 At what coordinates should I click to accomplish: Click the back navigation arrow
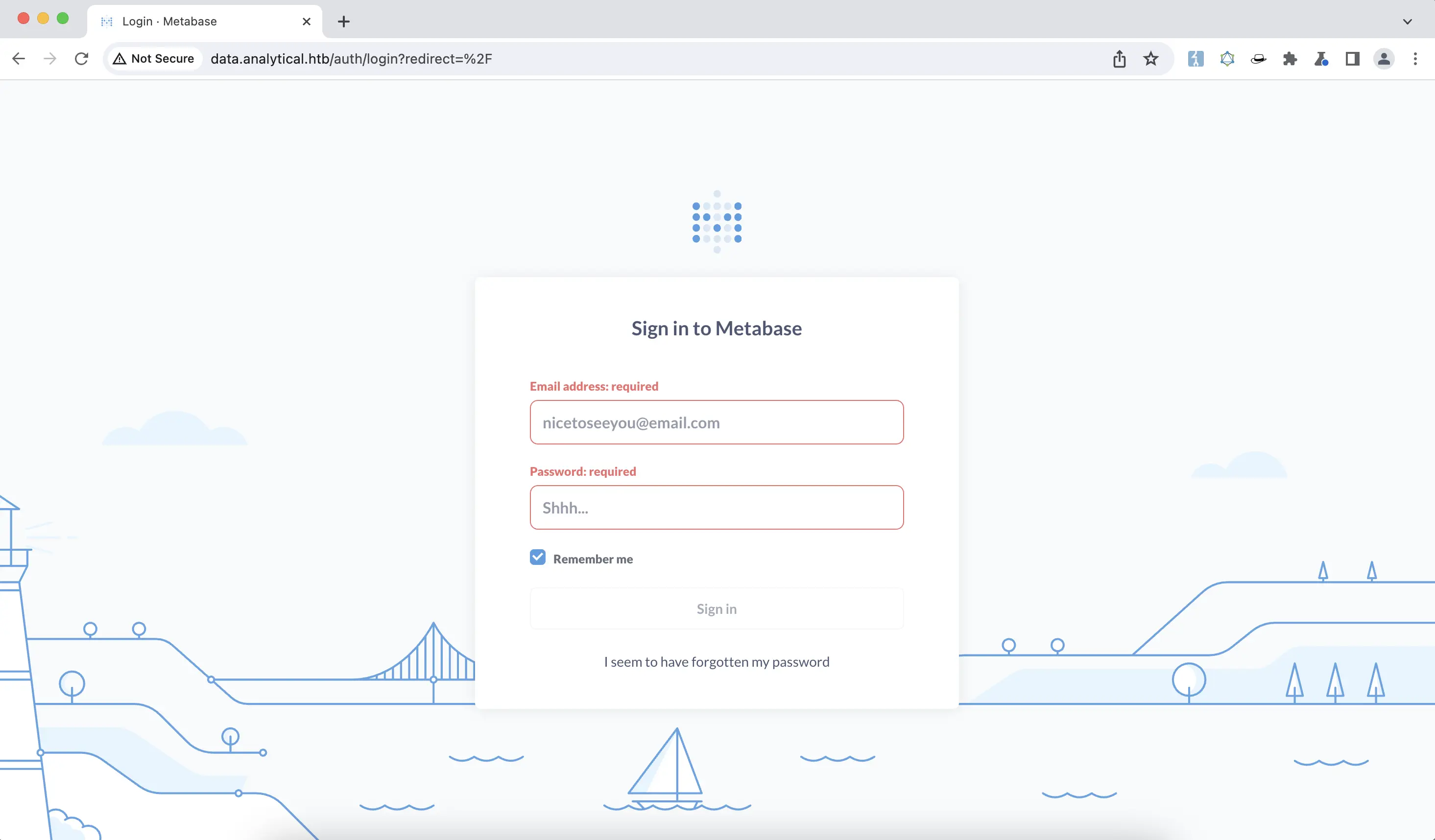click(19, 59)
